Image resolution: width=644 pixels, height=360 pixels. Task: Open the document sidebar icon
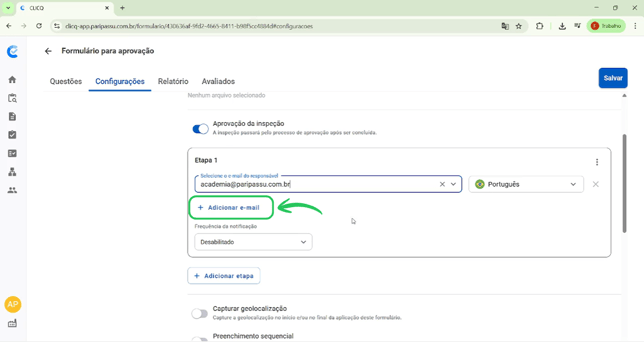pos(12,117)
